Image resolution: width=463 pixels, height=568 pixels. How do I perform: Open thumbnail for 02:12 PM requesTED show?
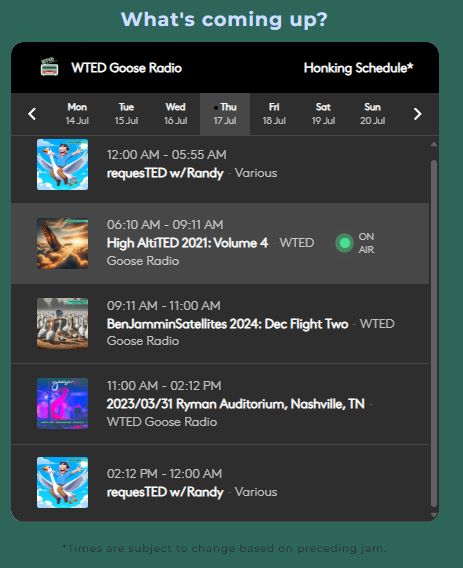click(x=62, y=483)
